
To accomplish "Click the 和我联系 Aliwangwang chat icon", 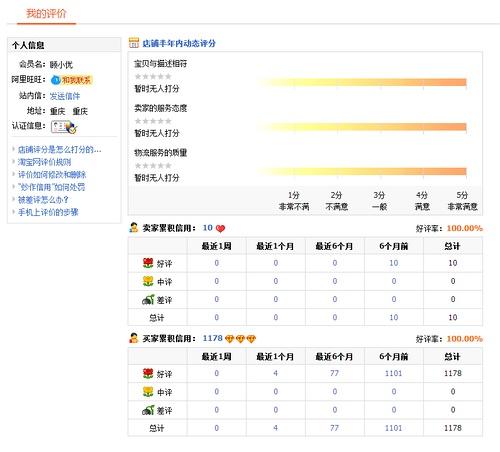I will click(71, 80).
